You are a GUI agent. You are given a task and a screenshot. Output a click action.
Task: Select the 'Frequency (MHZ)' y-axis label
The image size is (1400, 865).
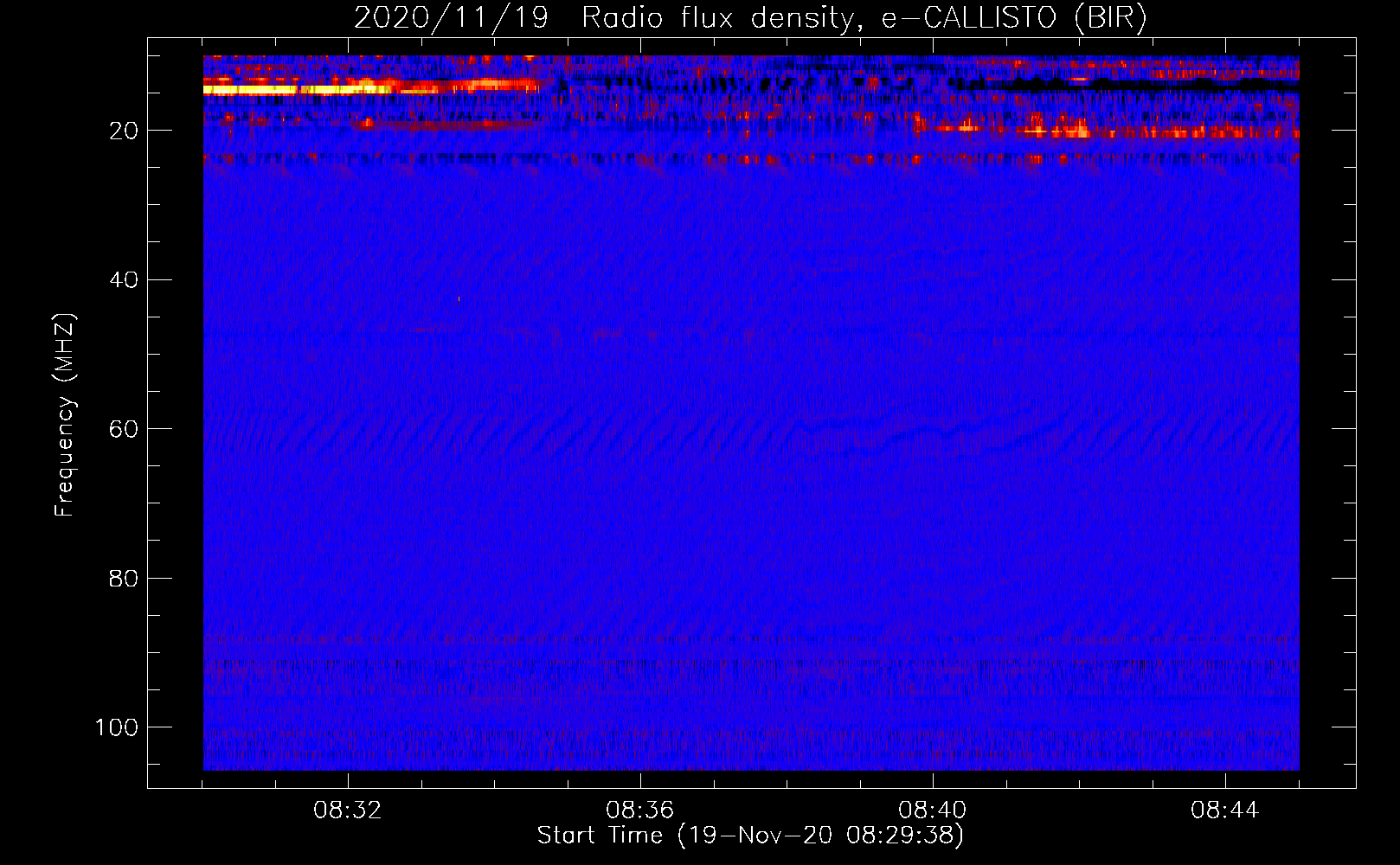(x=65, y=415)
